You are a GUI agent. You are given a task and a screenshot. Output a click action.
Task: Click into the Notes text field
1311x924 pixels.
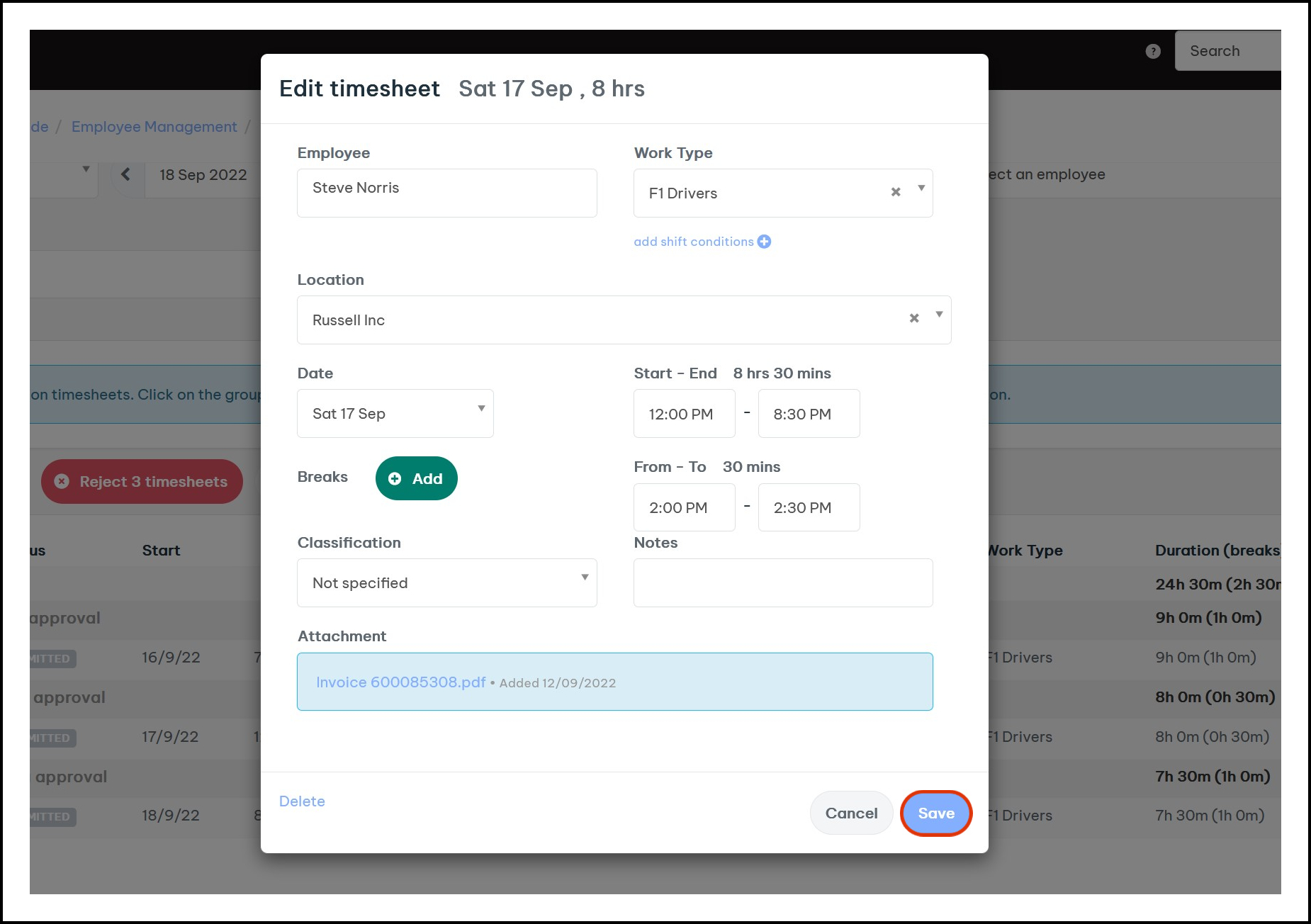tap(782, 582)
